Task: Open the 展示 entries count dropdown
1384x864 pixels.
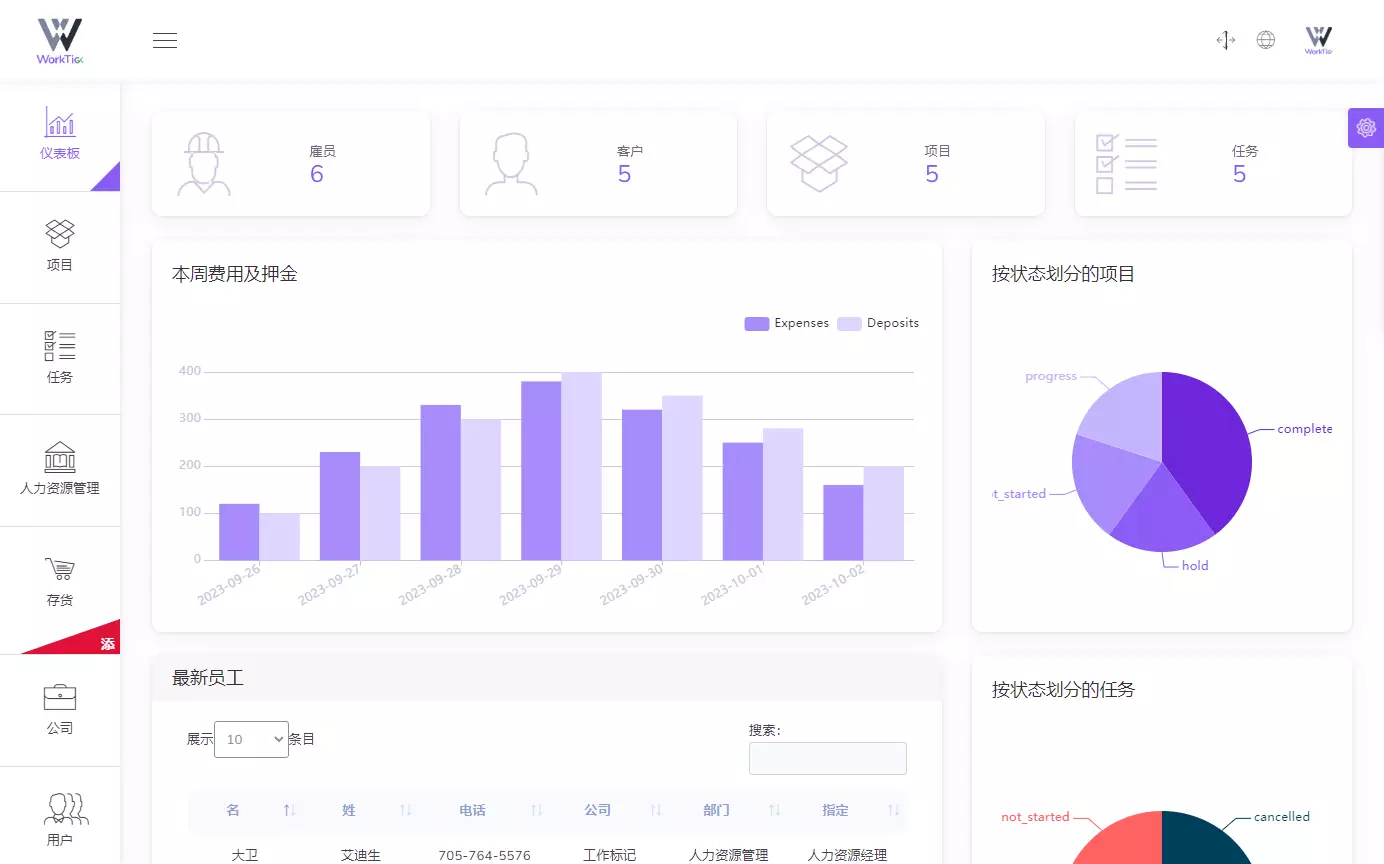Action: [x=251, y=739]
